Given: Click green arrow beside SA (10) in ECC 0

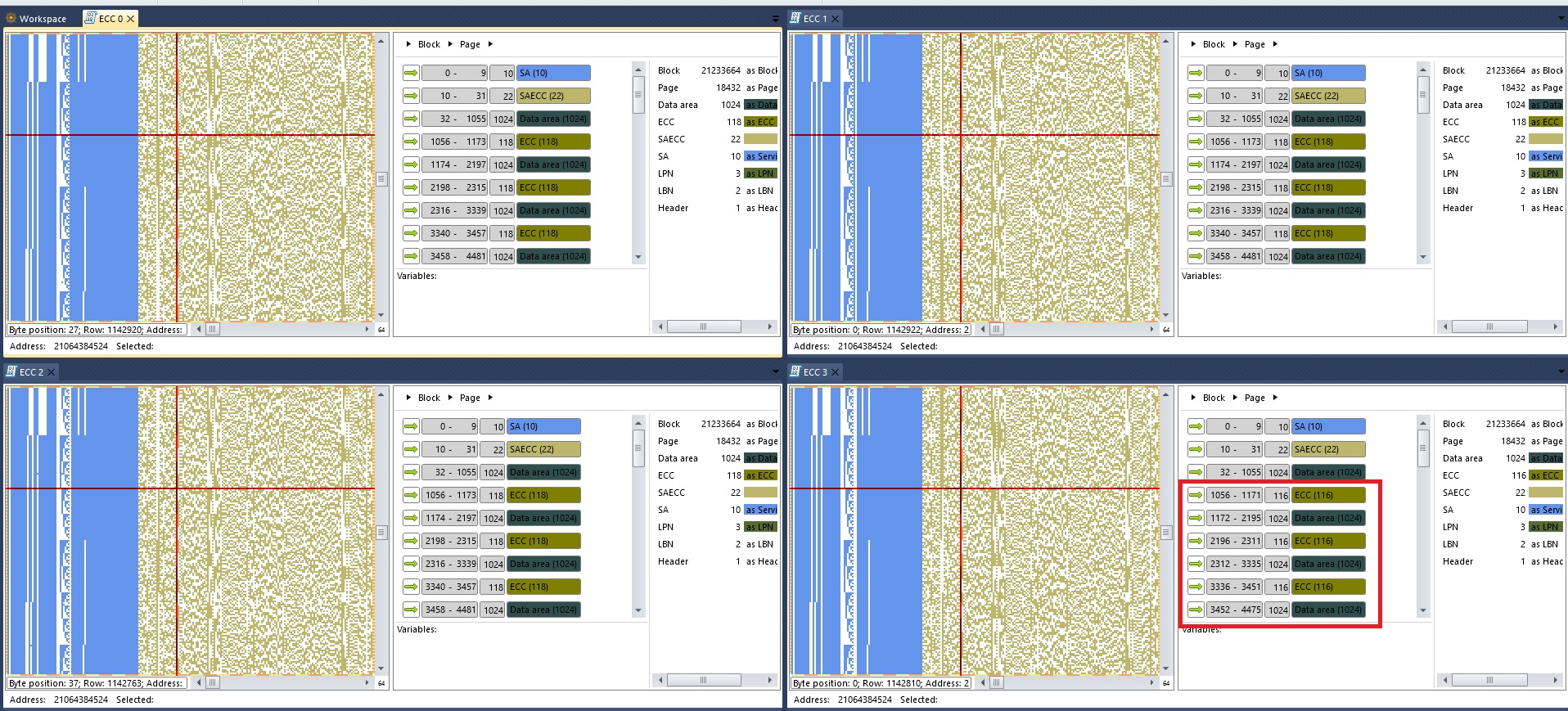Looking at the screenshot, I should pyautogui.click(x=411, y=73).
